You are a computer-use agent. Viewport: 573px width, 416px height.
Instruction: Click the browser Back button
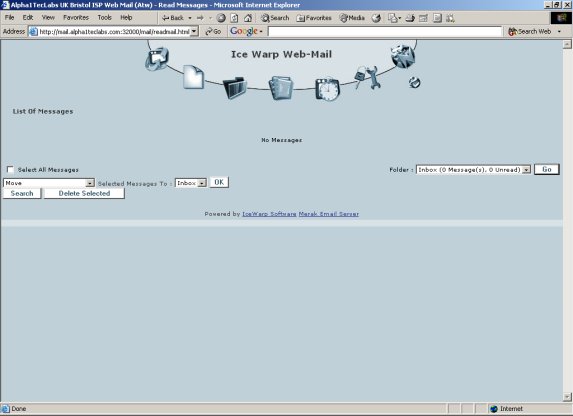pyautogui.click(x=173, y=18)
